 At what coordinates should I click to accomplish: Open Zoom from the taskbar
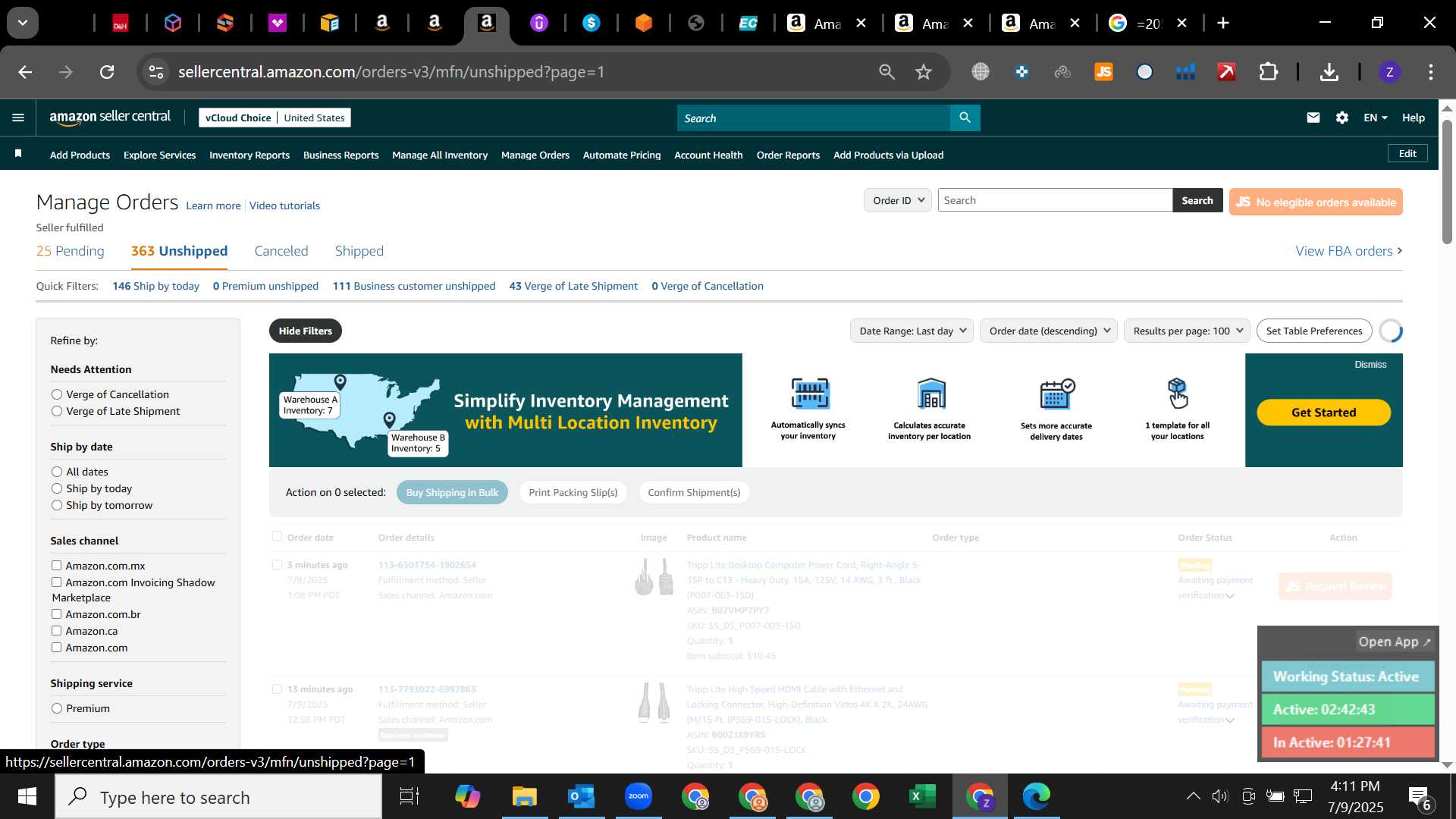639,796
